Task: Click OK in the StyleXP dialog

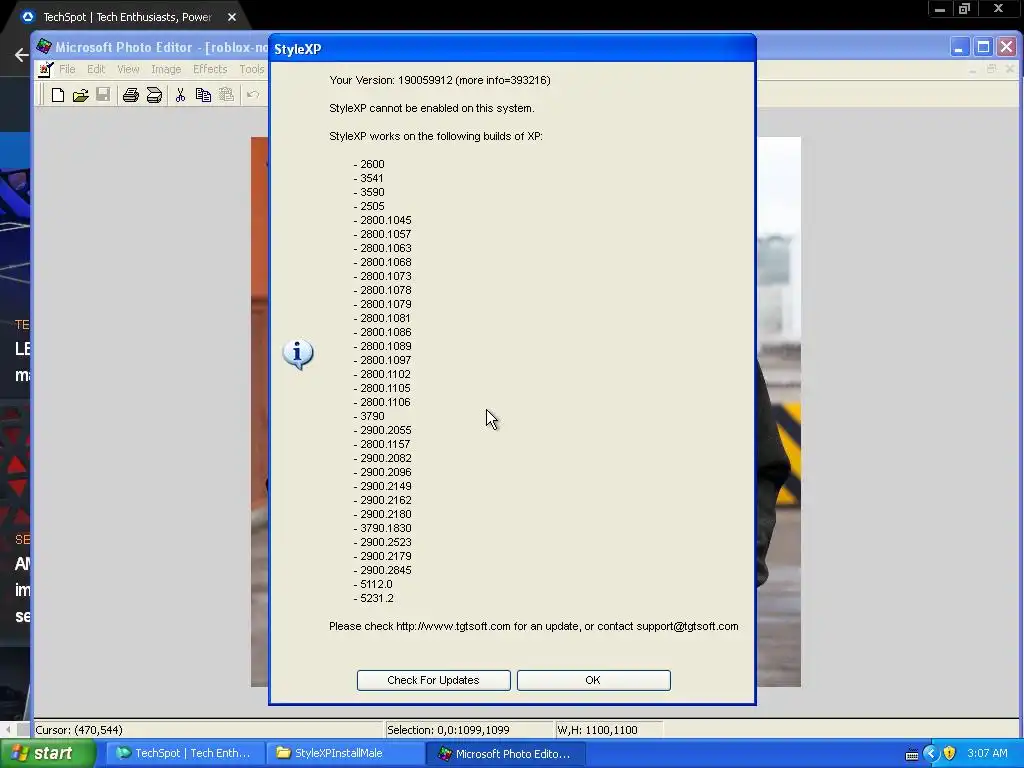Action: pyautogui.click(x=594, y=680)
